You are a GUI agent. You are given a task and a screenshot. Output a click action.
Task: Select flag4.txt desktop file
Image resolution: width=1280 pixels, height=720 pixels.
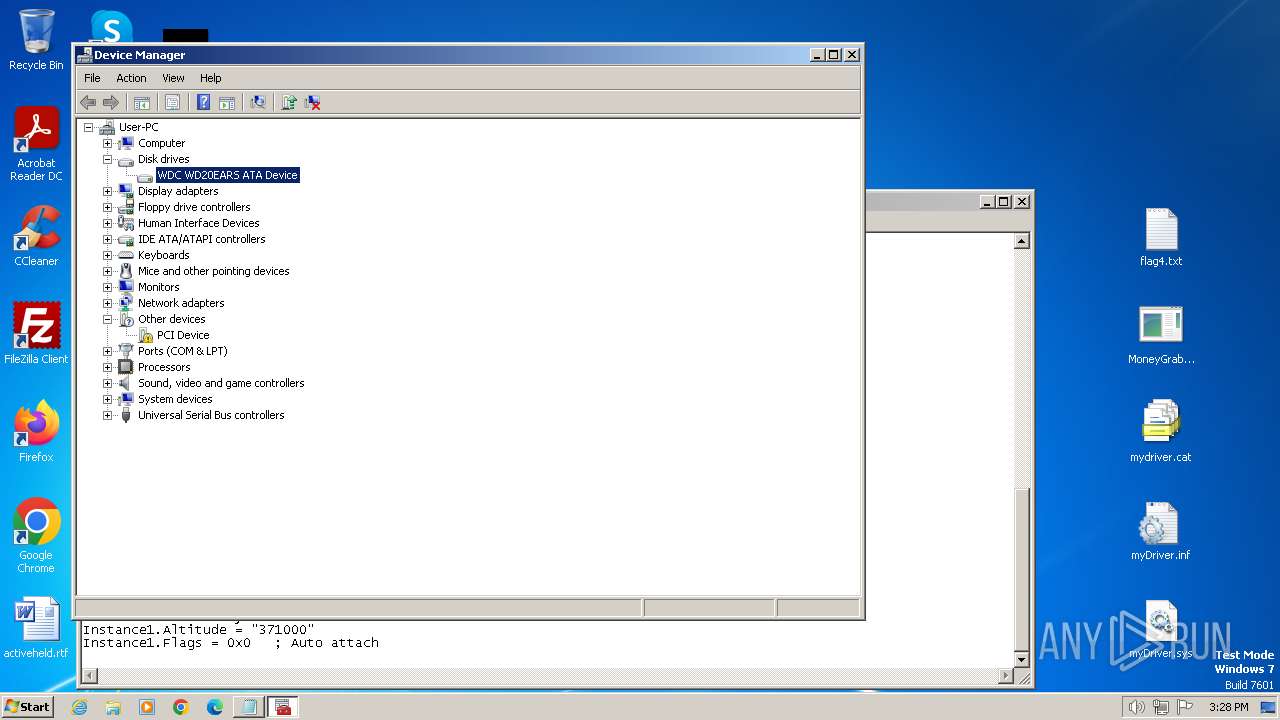pyautogui.click(x=1161, y=238)
